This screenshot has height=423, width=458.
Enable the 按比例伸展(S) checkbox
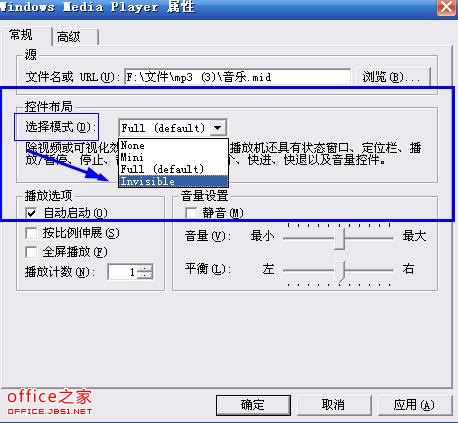(31, 233)
